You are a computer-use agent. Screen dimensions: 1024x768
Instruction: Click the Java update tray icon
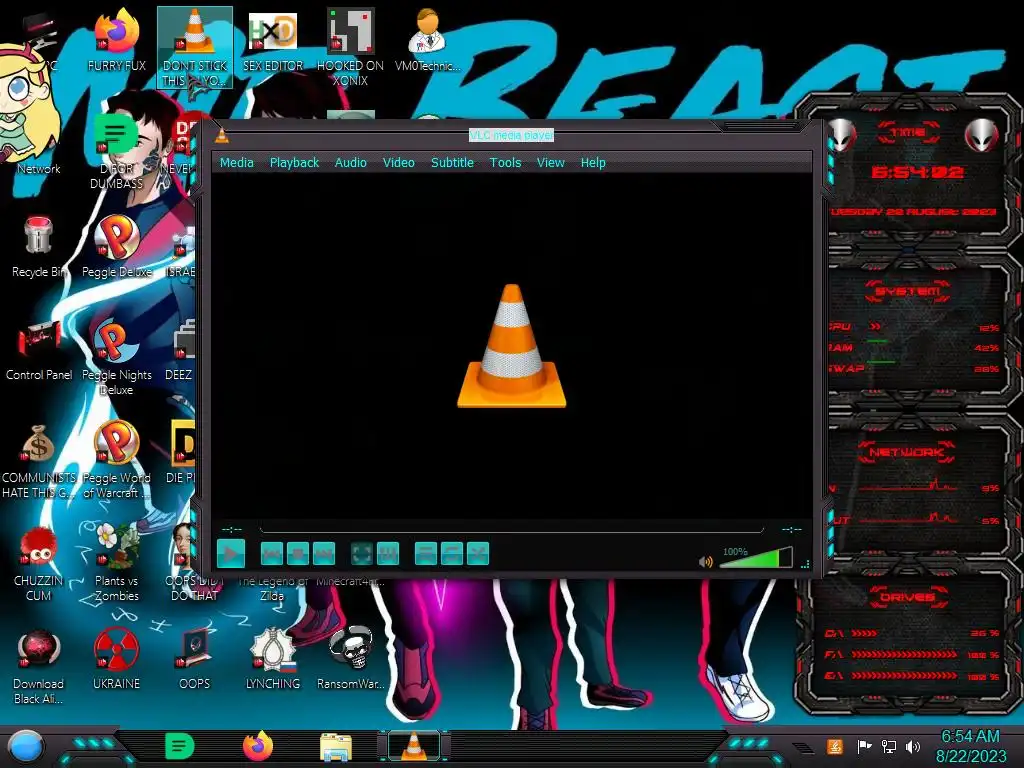pyautogui.click(x=835, y=746)
